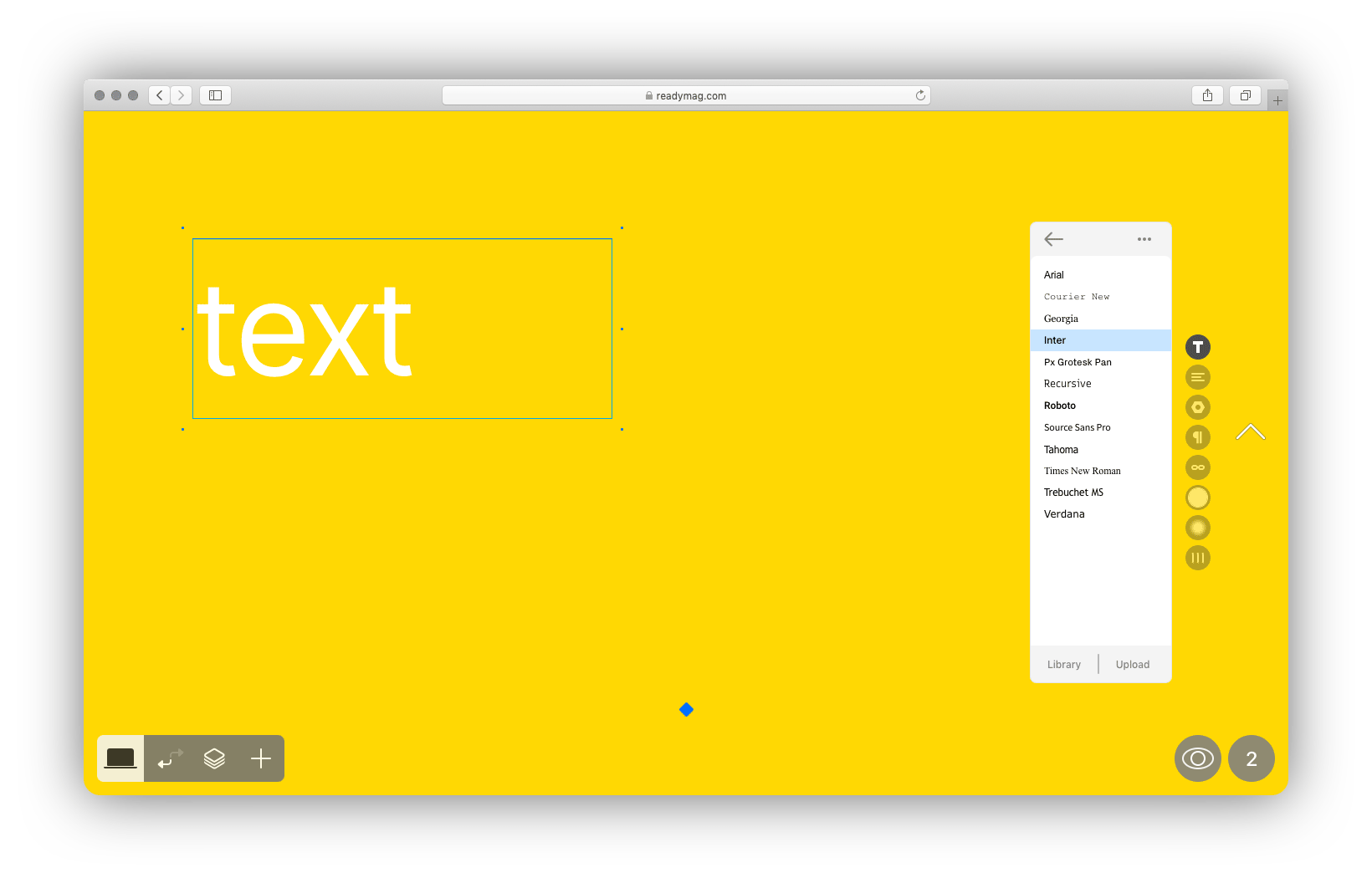The image size is (1372, 878).
Task: Open the font Upload tab
Action: click(1133, 665)
